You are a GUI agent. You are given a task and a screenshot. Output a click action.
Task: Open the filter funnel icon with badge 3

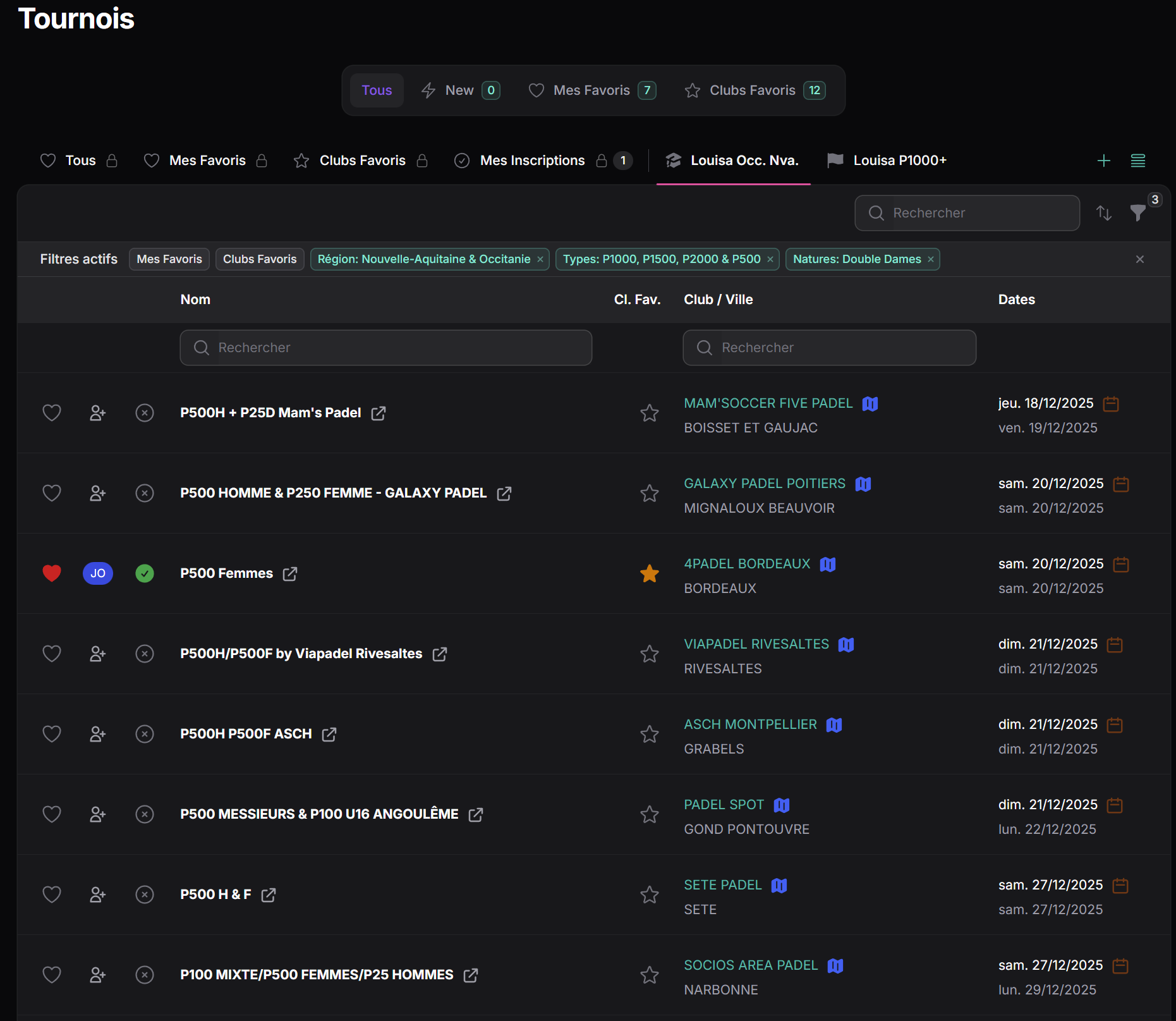click(1137, 213)
